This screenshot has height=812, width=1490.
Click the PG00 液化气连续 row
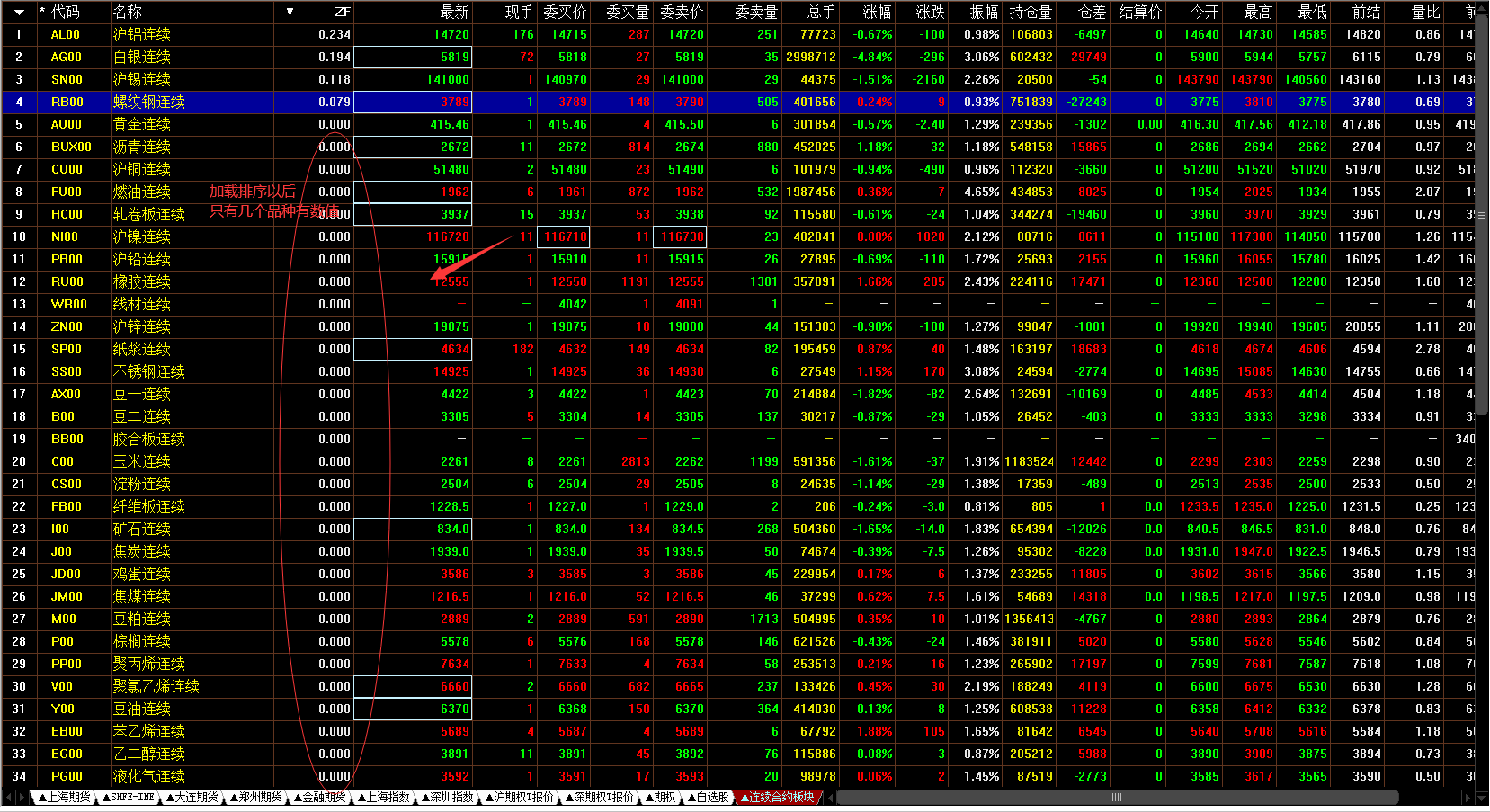[738, 776]
